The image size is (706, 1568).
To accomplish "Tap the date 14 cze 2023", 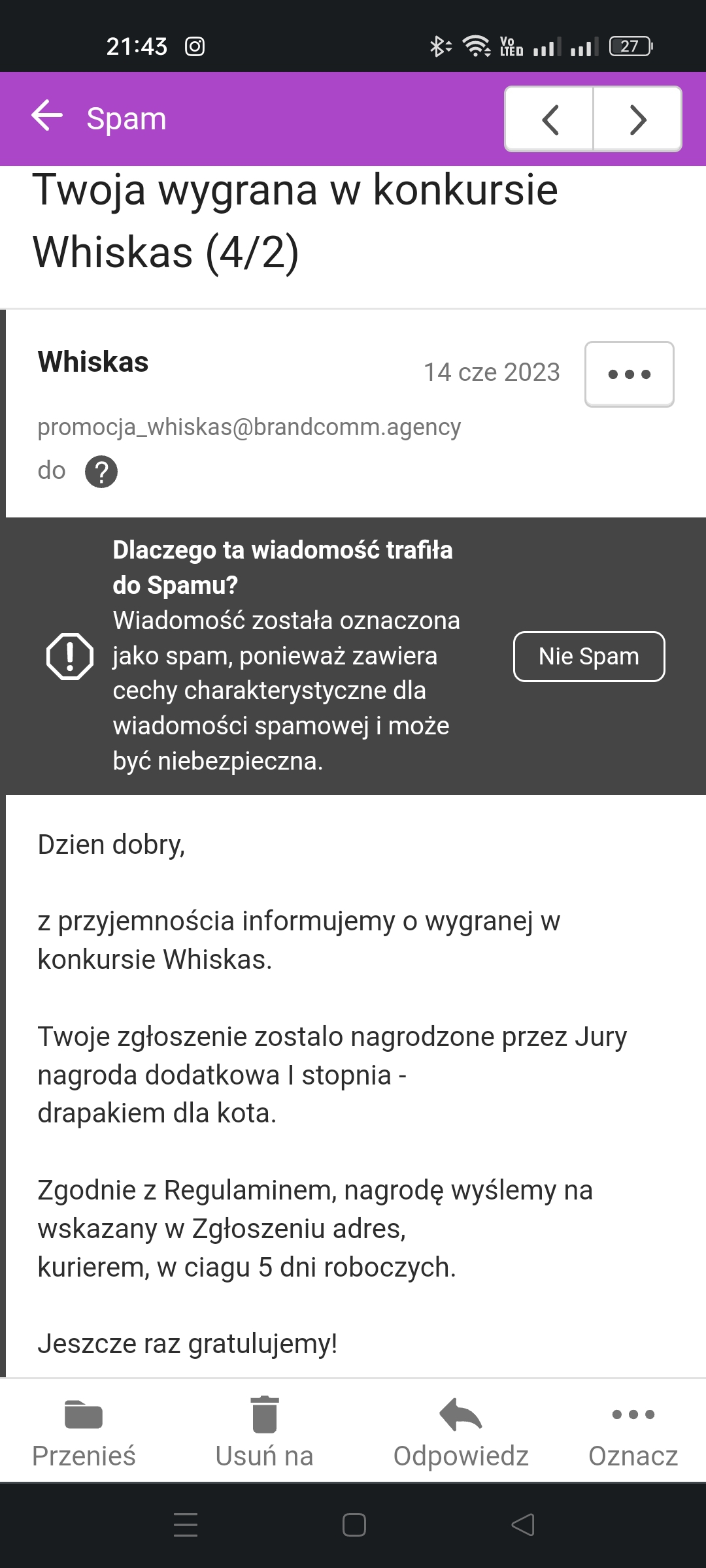I will tap(492, 372).
